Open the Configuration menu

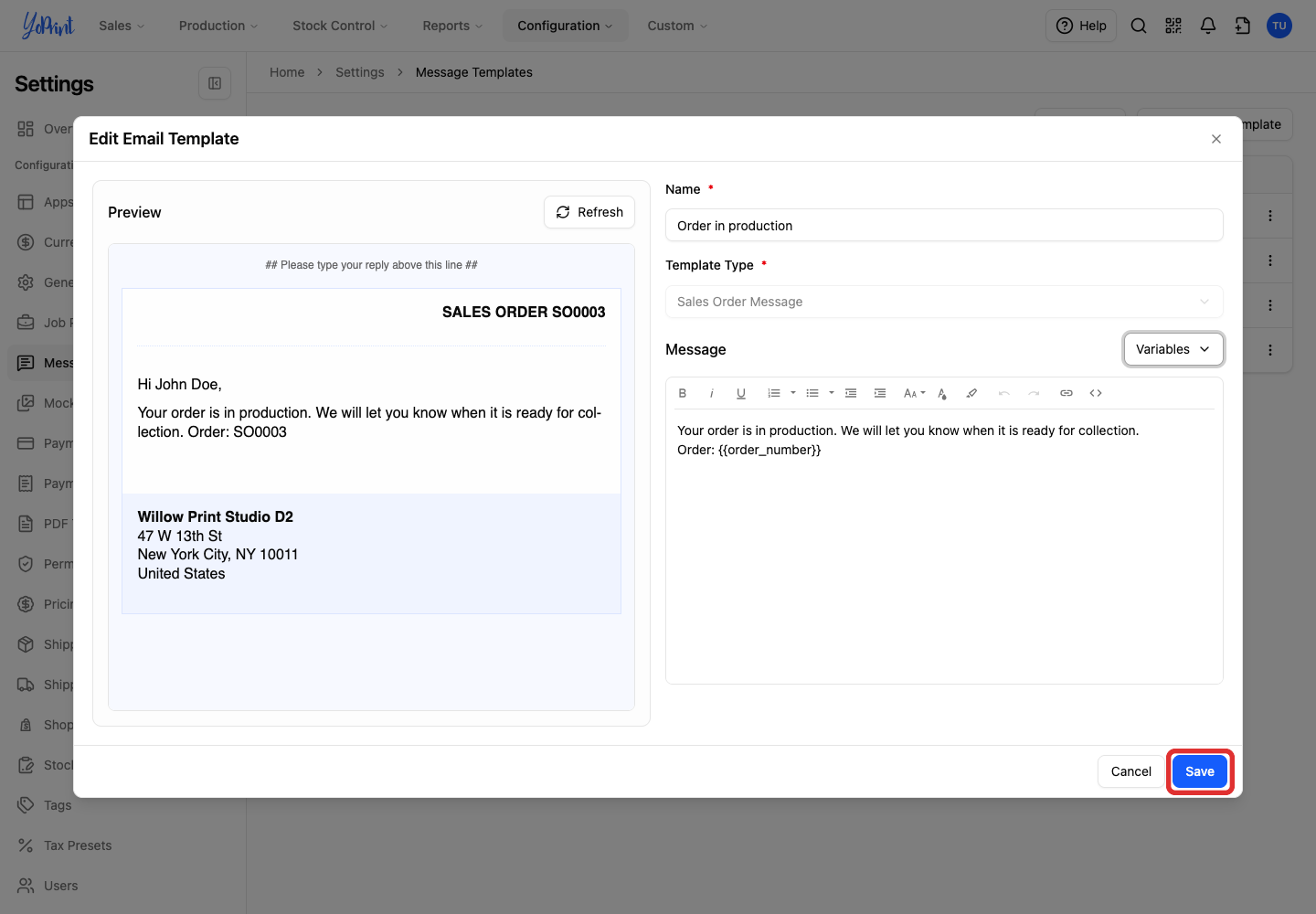(565, 26)
